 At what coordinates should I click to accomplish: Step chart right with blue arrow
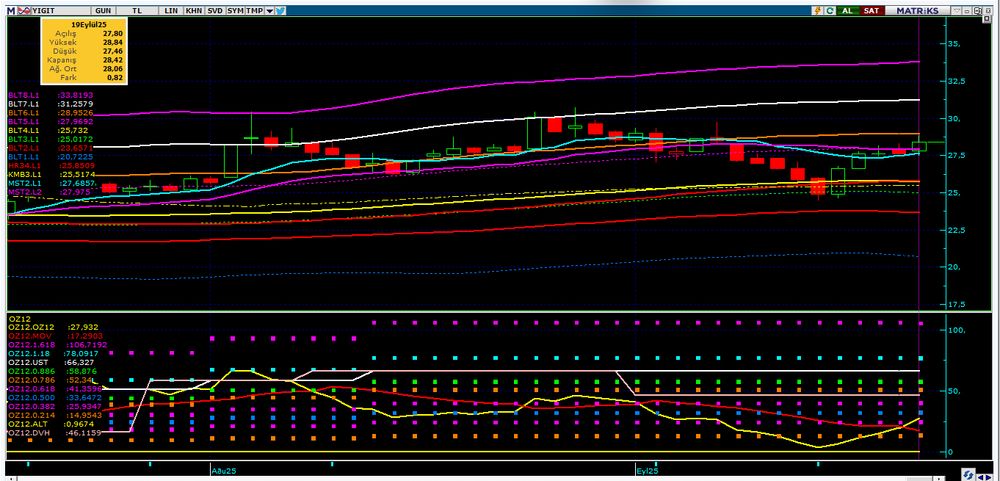[x=989, y=477]
